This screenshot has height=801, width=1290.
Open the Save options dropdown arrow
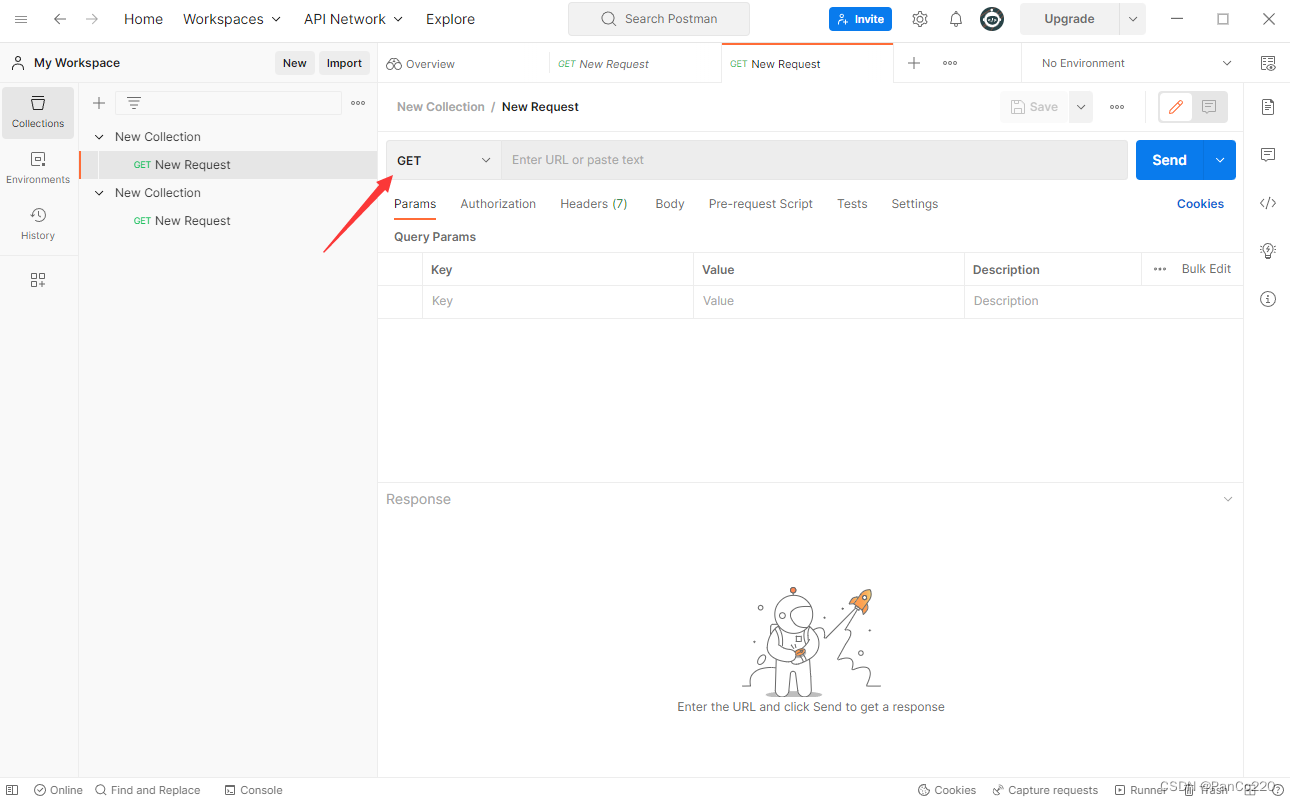click(x=1081, y=107)
